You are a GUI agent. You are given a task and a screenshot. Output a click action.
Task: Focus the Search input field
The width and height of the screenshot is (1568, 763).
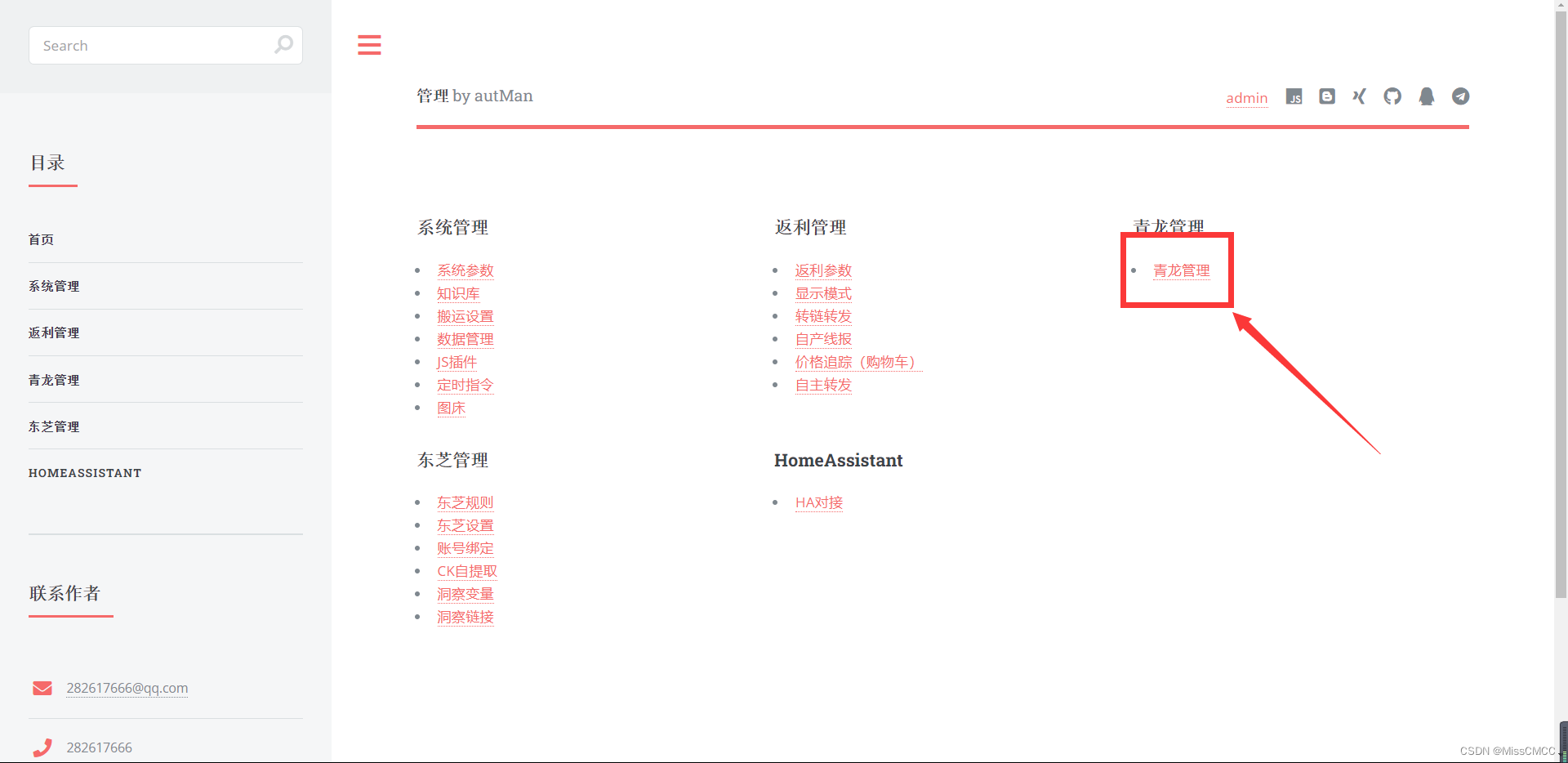click(x=166, y=45)
